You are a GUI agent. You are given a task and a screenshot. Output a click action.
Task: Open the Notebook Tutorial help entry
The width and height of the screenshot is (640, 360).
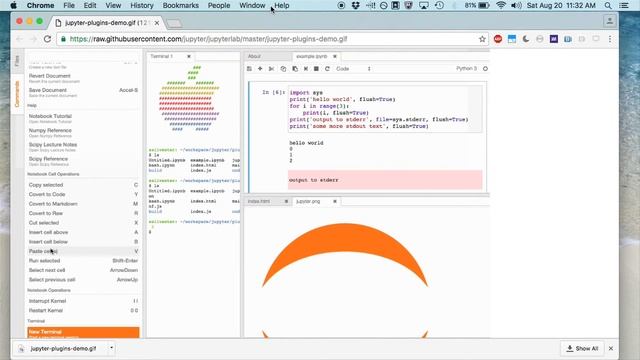coord(83,118)
